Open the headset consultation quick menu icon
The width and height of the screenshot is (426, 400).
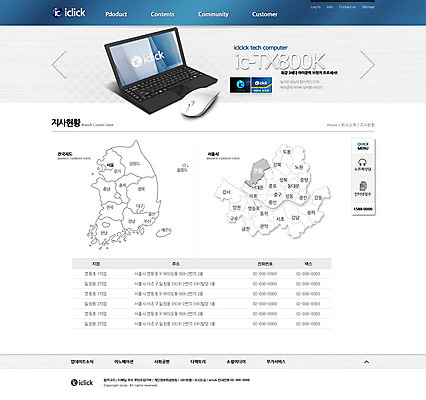(x=363, y=165)
